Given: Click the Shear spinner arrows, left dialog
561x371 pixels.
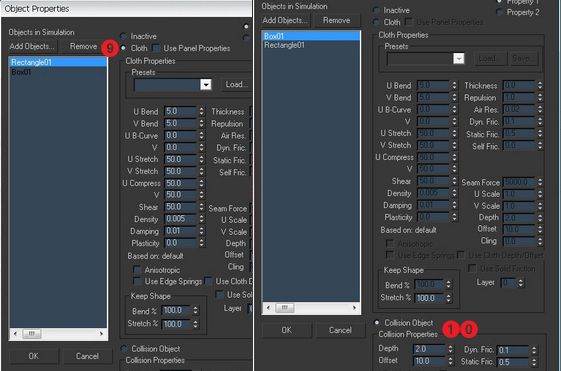Looking at the screenshot, I should [x=202, y=207].
